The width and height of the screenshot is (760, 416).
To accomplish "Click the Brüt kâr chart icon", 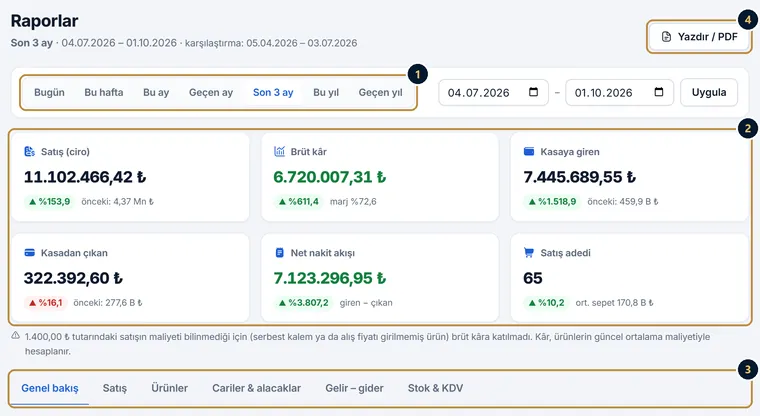I will click(280, 152).
